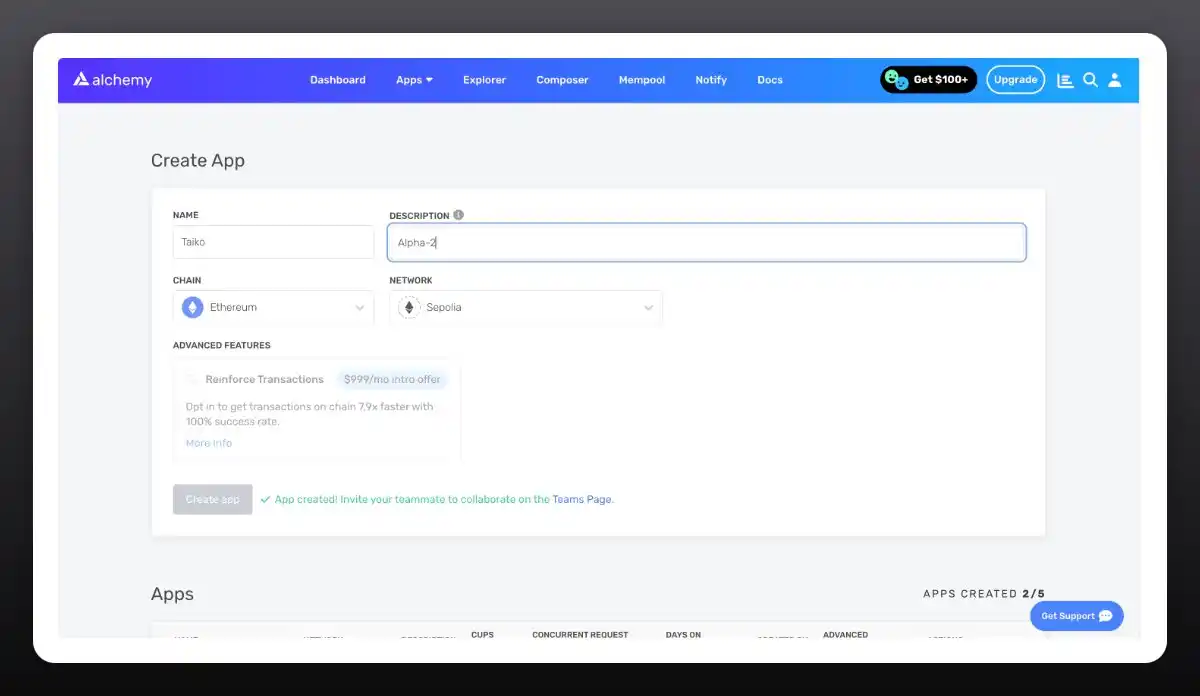Enable the Reinforce Transactions checkbox
Screen dimensions: 1200x696
(192, 380)
